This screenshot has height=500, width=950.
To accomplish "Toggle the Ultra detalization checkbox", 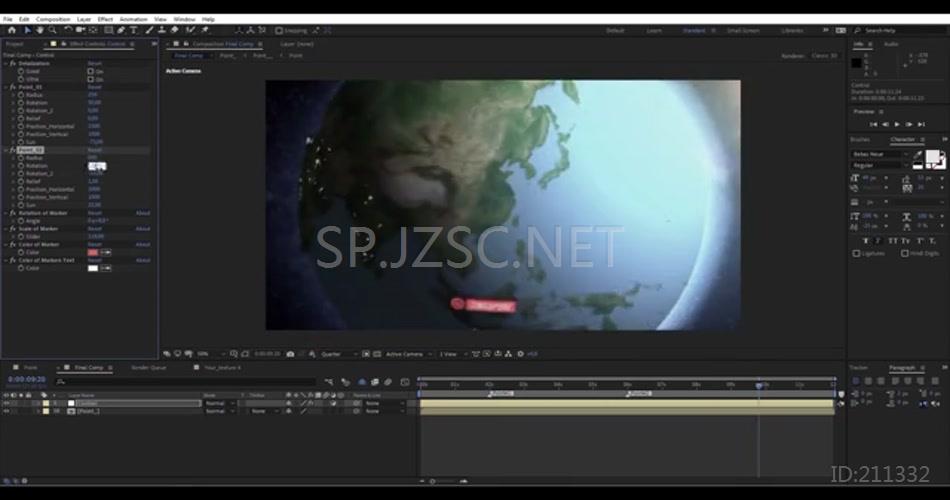I will [89, 79].
